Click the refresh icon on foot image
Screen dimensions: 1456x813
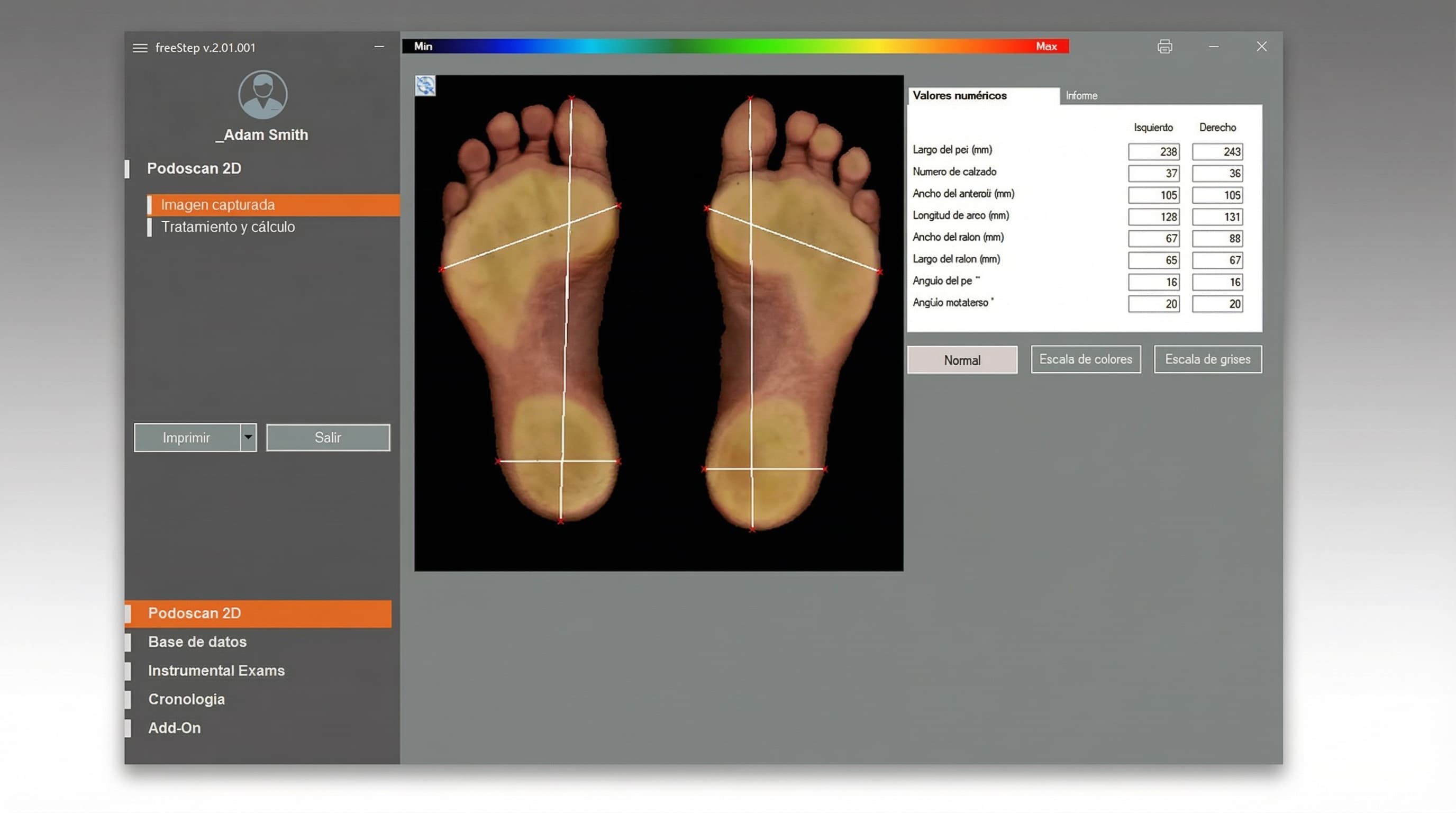(x=425, y=86)
